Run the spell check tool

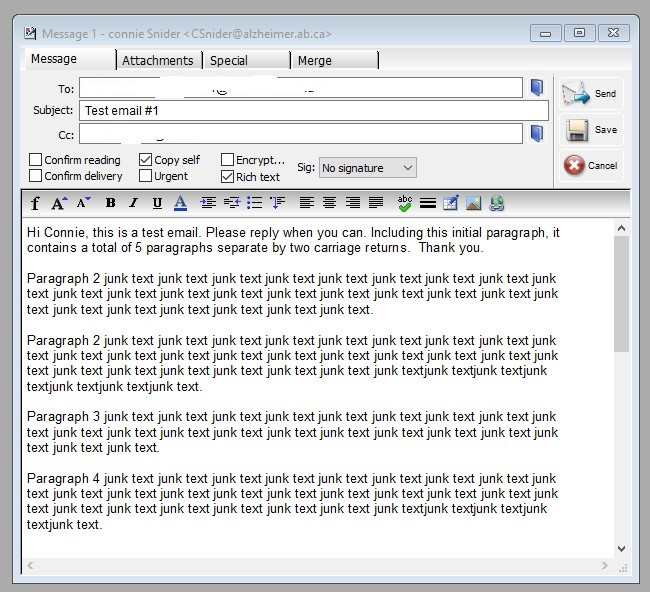point(404,203)
